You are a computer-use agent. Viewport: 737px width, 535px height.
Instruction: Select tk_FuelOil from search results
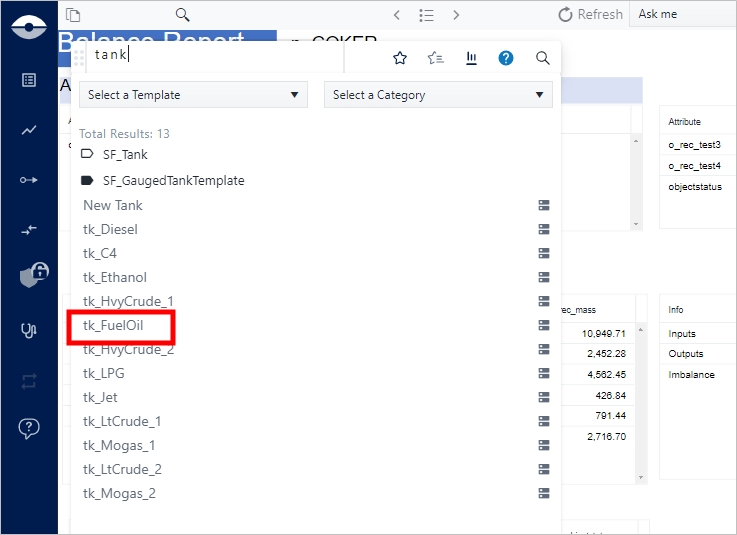tap(113, 325)
